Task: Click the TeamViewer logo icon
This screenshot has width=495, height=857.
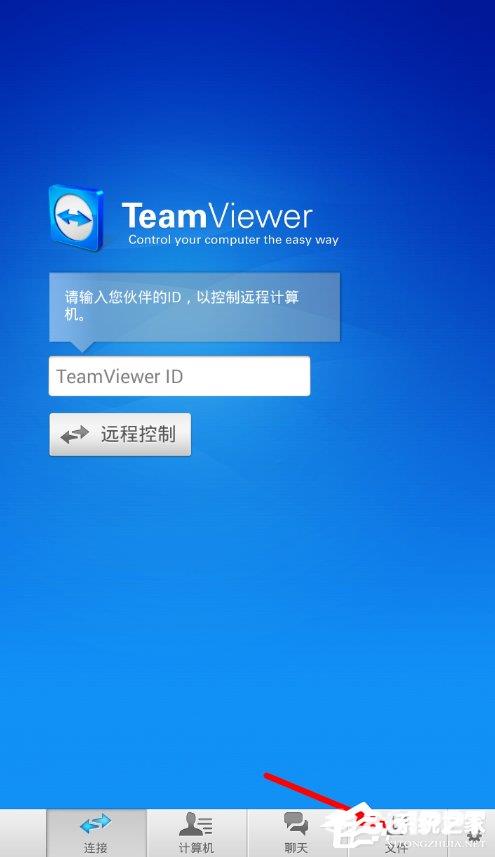Action: 75,218
